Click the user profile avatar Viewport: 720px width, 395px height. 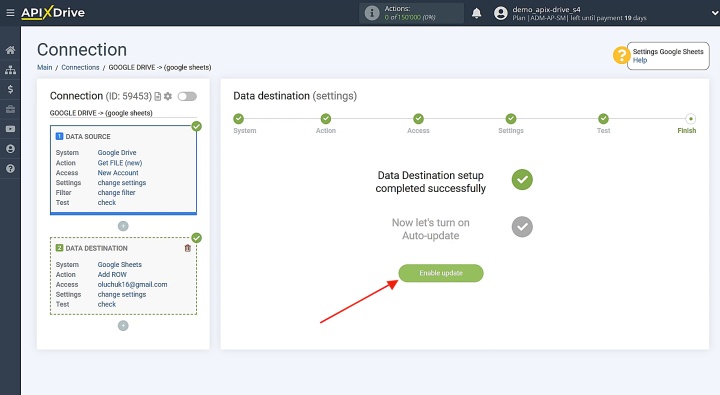click(501, 13)
